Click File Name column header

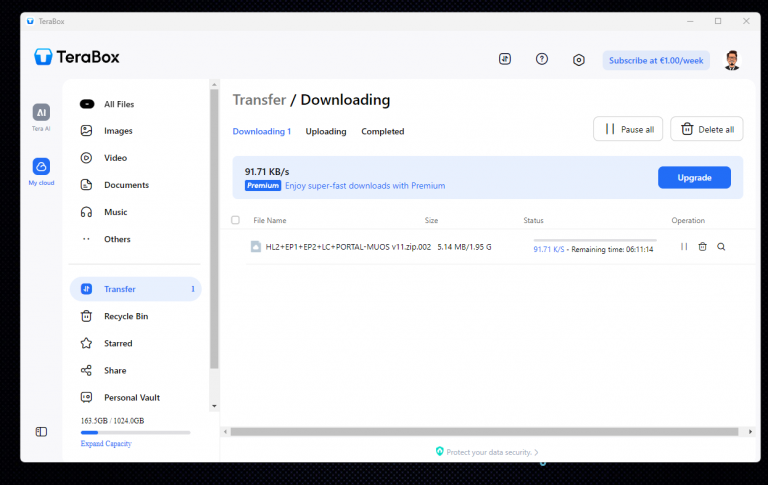(270, 220)
